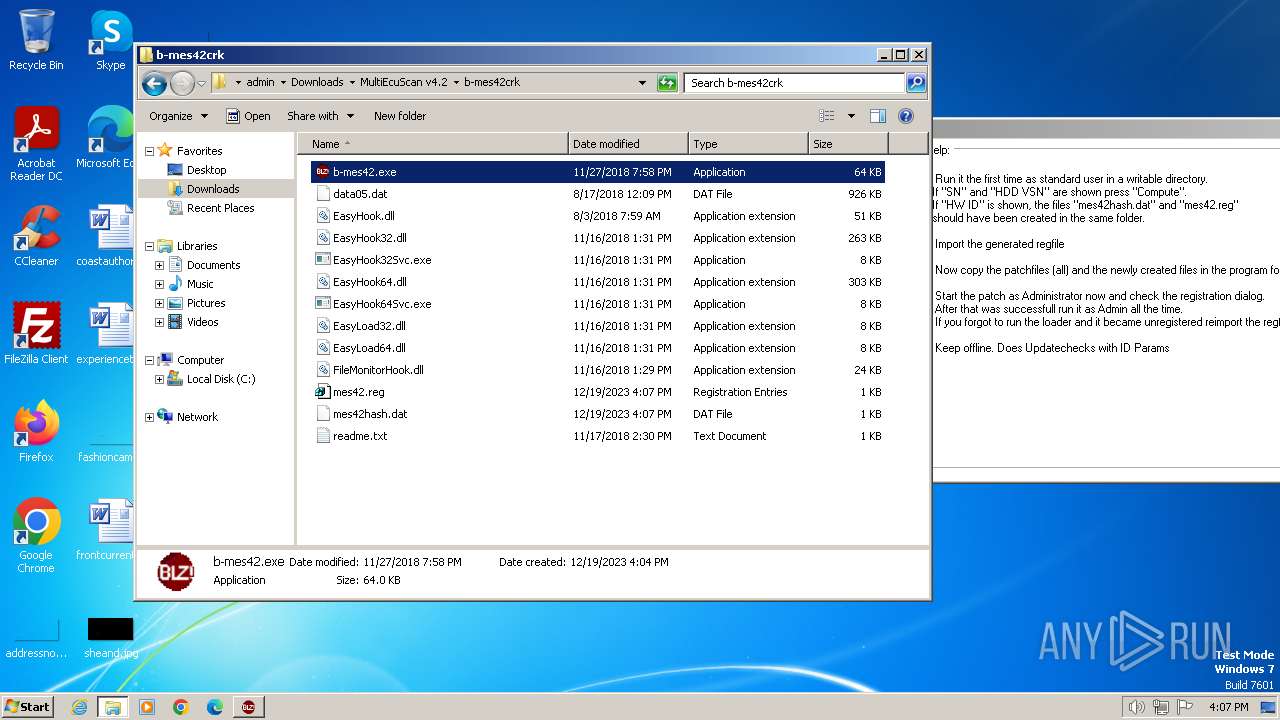Select Videos library in navigation pane
The height and width of the screenshot is (720, 1280).
[202, 322]
